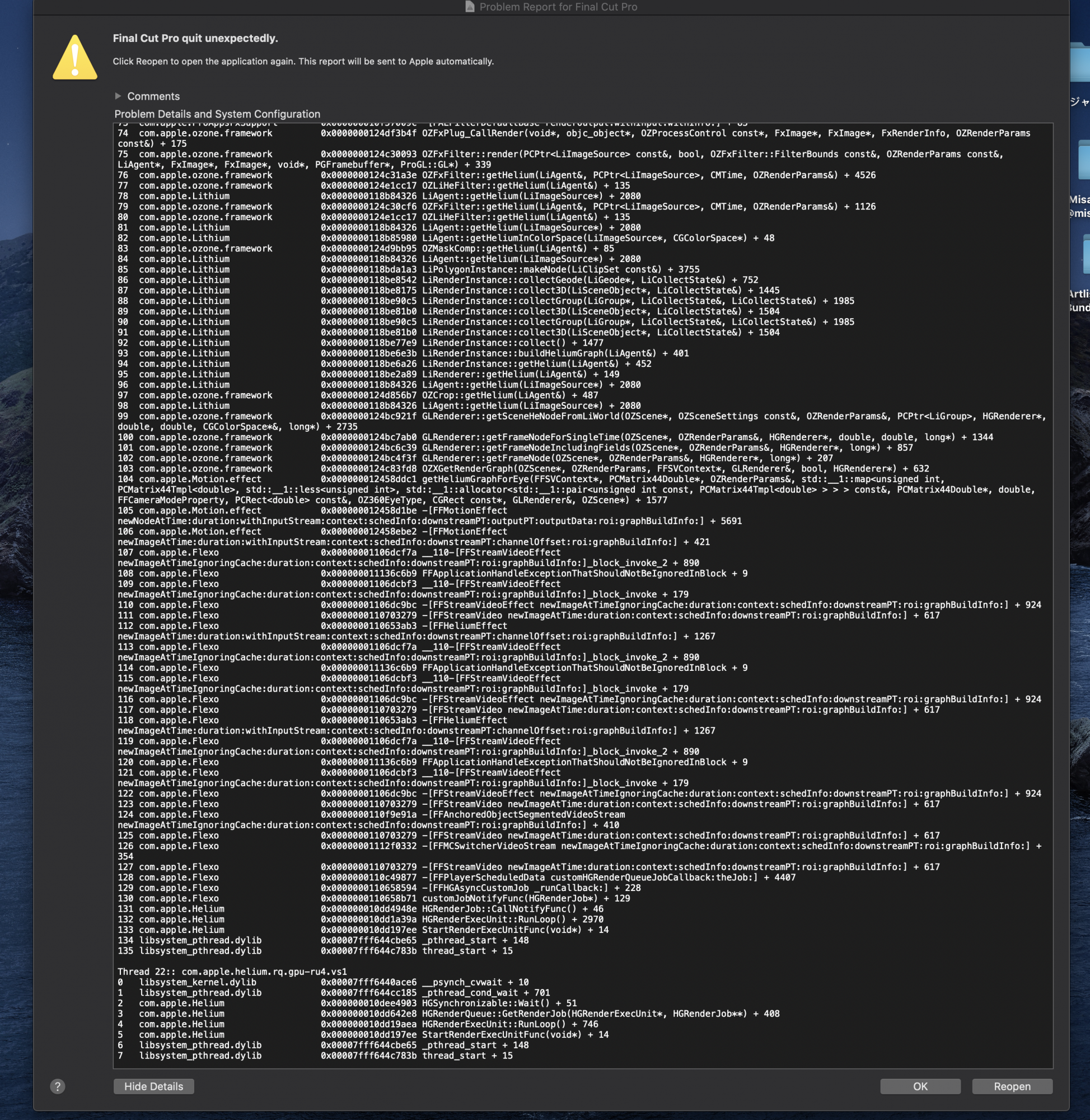Click stack line 128 FFPlayerScheduledData
The width and height of the screenshot is (1090, 1120).
click(x=456, y=877)
